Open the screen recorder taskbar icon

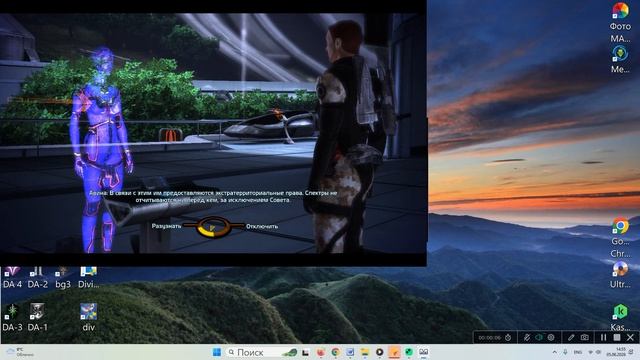[424, 352]
